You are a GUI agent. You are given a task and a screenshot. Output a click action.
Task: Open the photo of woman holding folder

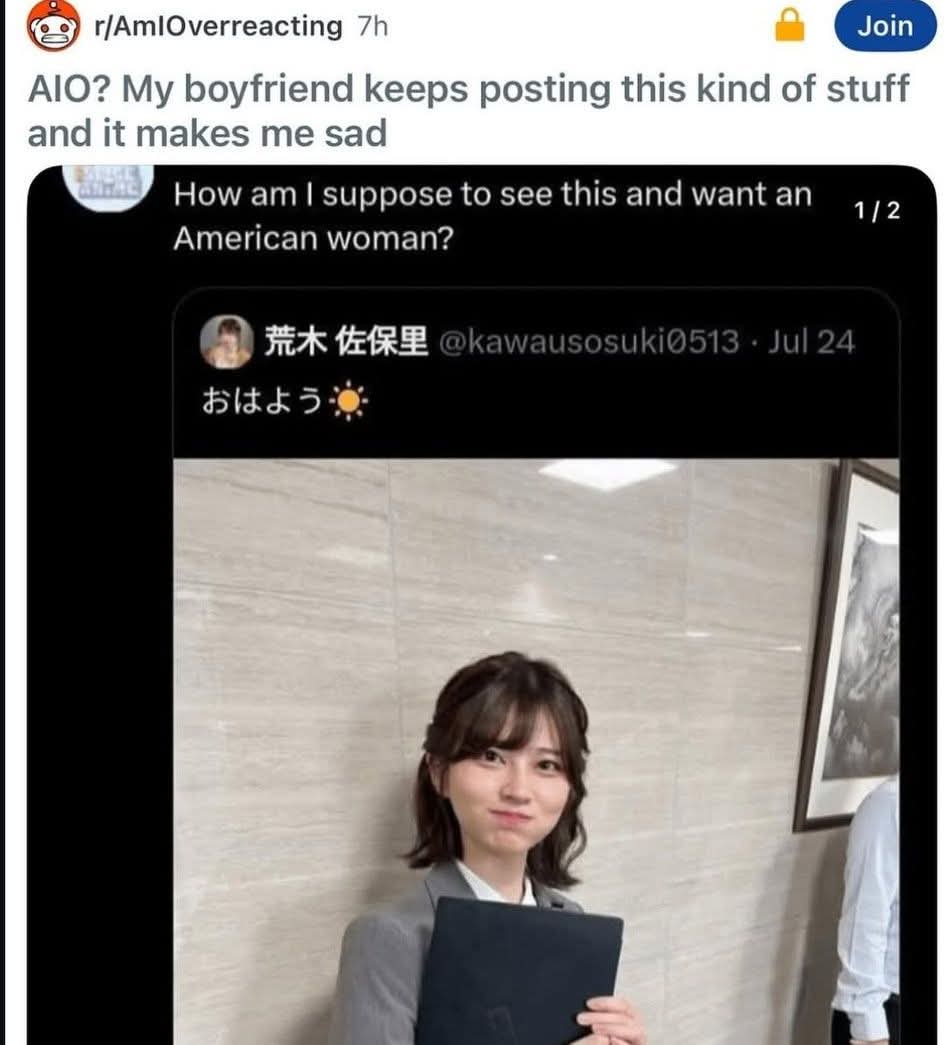pos(536,751)
